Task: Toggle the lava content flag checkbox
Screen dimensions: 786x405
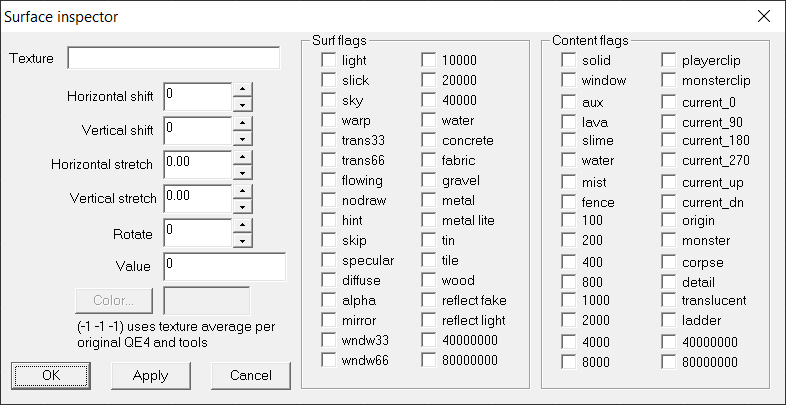Action: tap(568, 122)
